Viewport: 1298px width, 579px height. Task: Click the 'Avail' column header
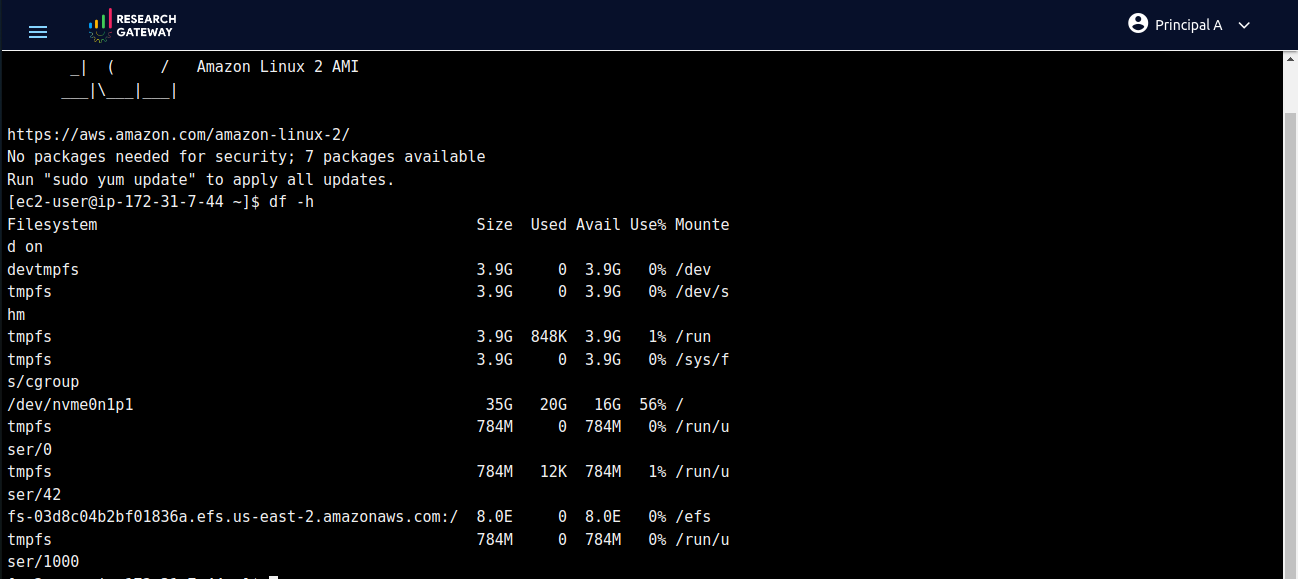pyautogui.click(x=598, y=225)
